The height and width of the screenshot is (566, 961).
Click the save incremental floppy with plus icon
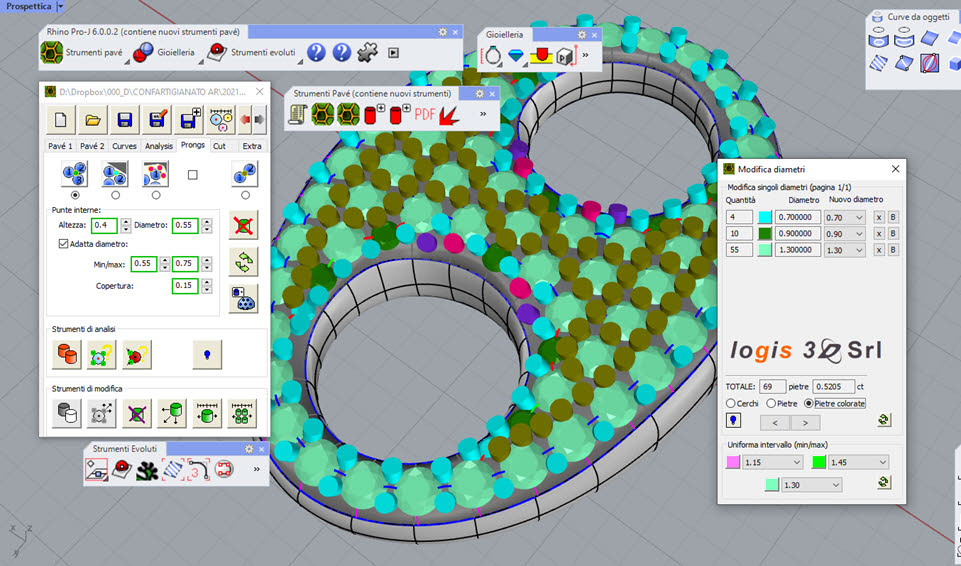coord(189,119)
